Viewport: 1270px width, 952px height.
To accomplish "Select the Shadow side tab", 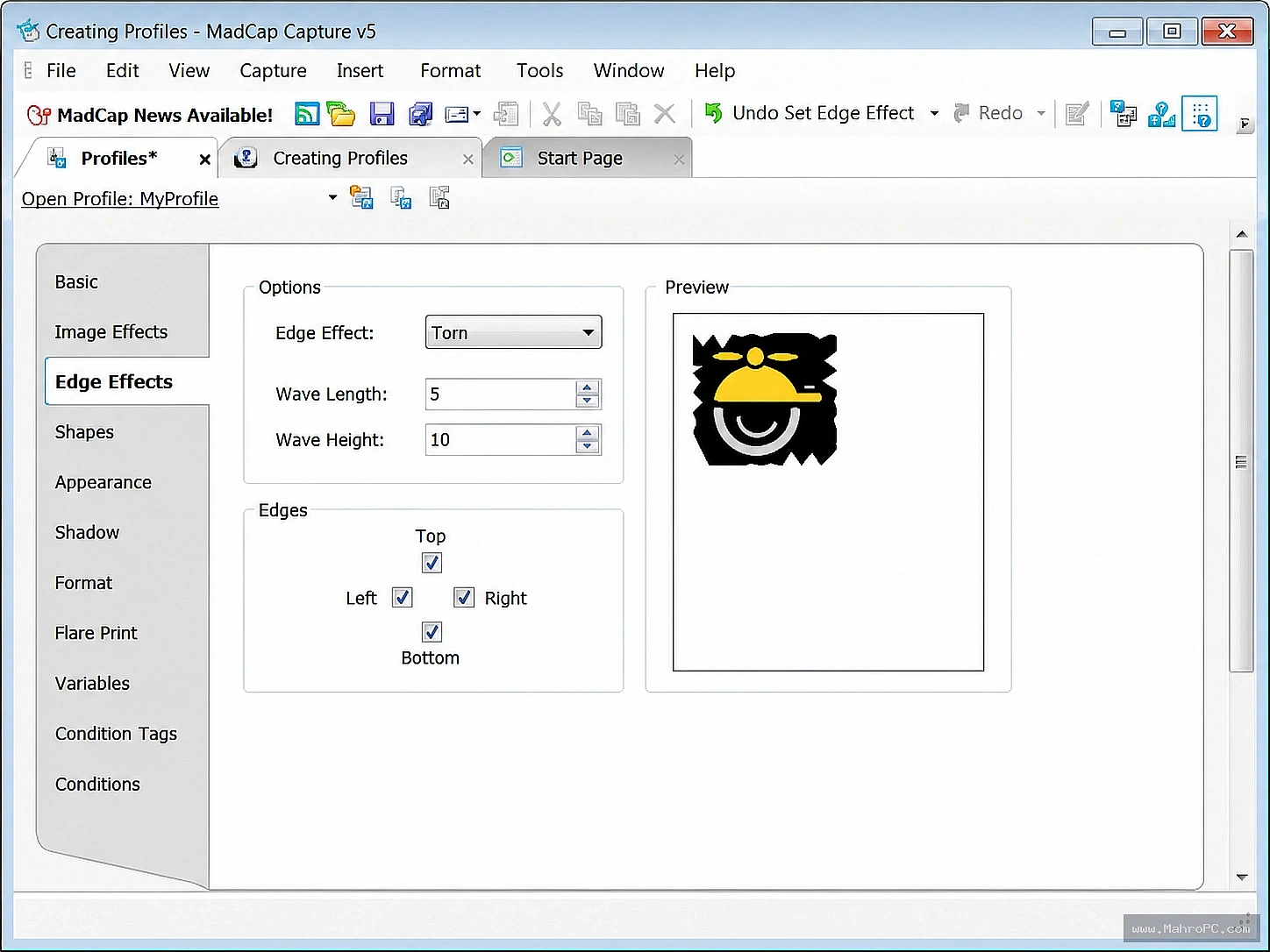I will pos(87,533).
